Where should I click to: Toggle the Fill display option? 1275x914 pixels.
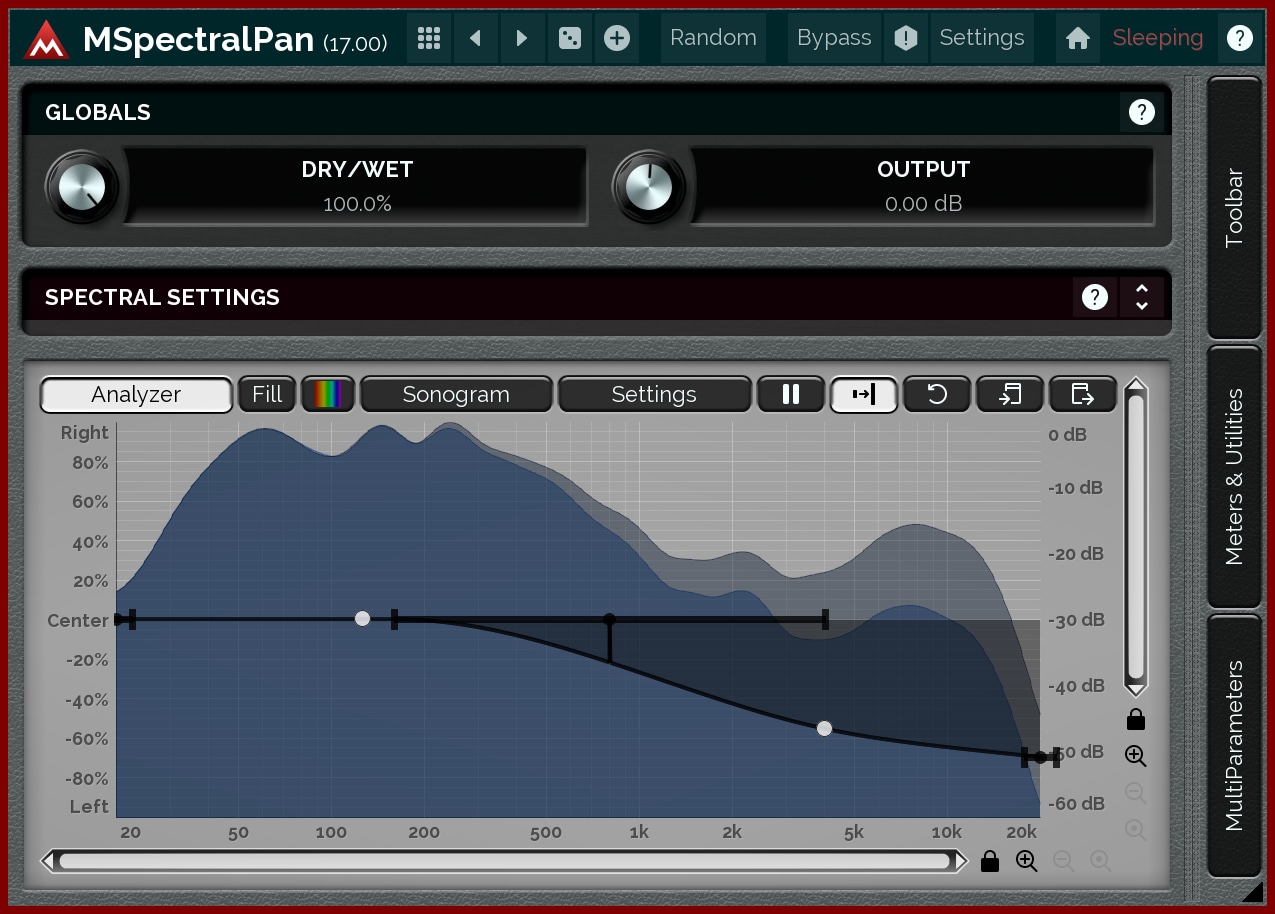tap(267, 394)
